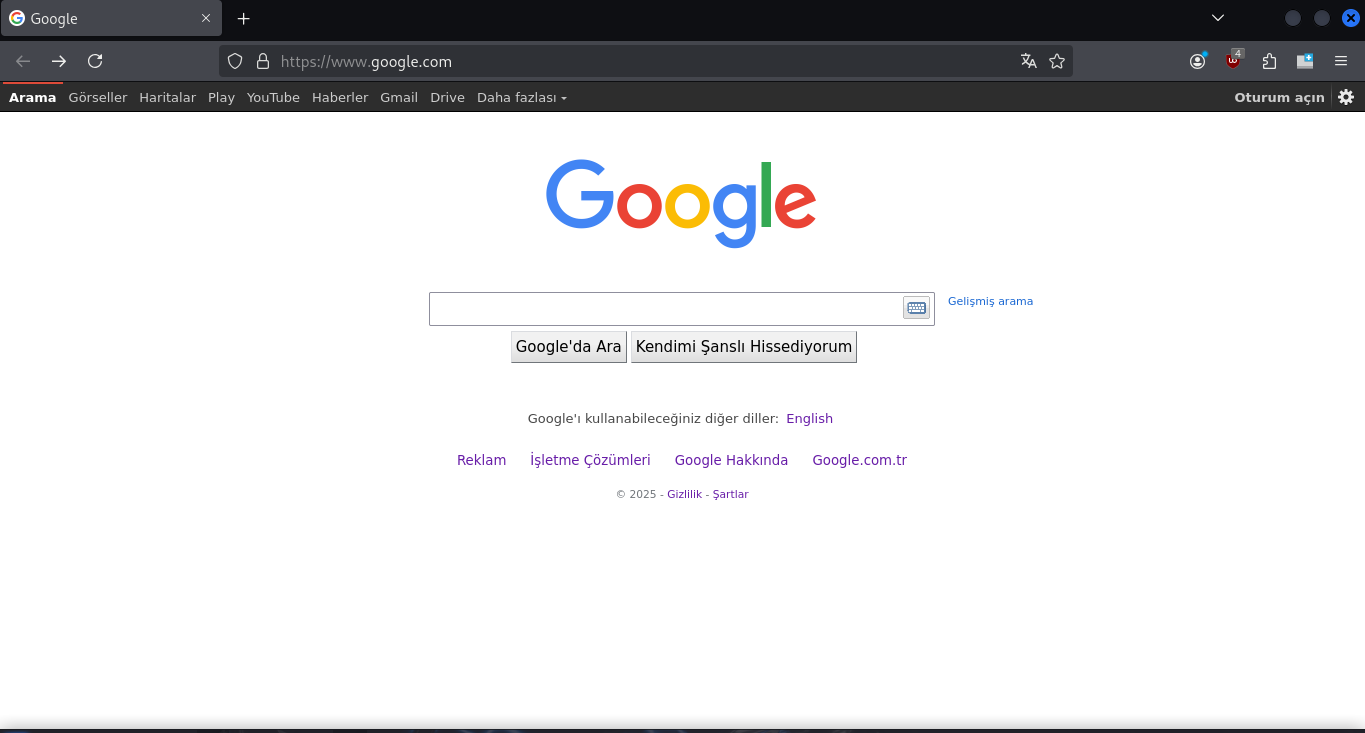Open Gmail from the top bar
The height and width of the screenshot is (733, 1365).
pyautogui.click(x=399, y=97)
